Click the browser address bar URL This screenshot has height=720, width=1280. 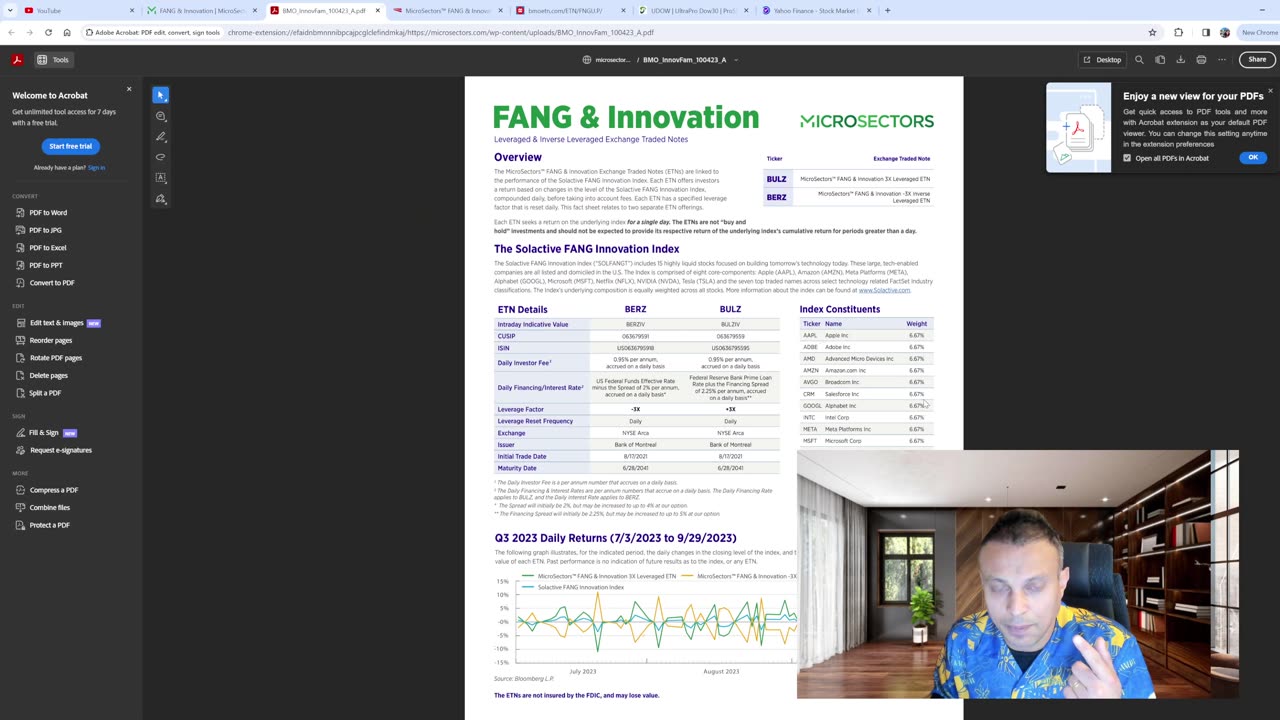pos(440,32)
